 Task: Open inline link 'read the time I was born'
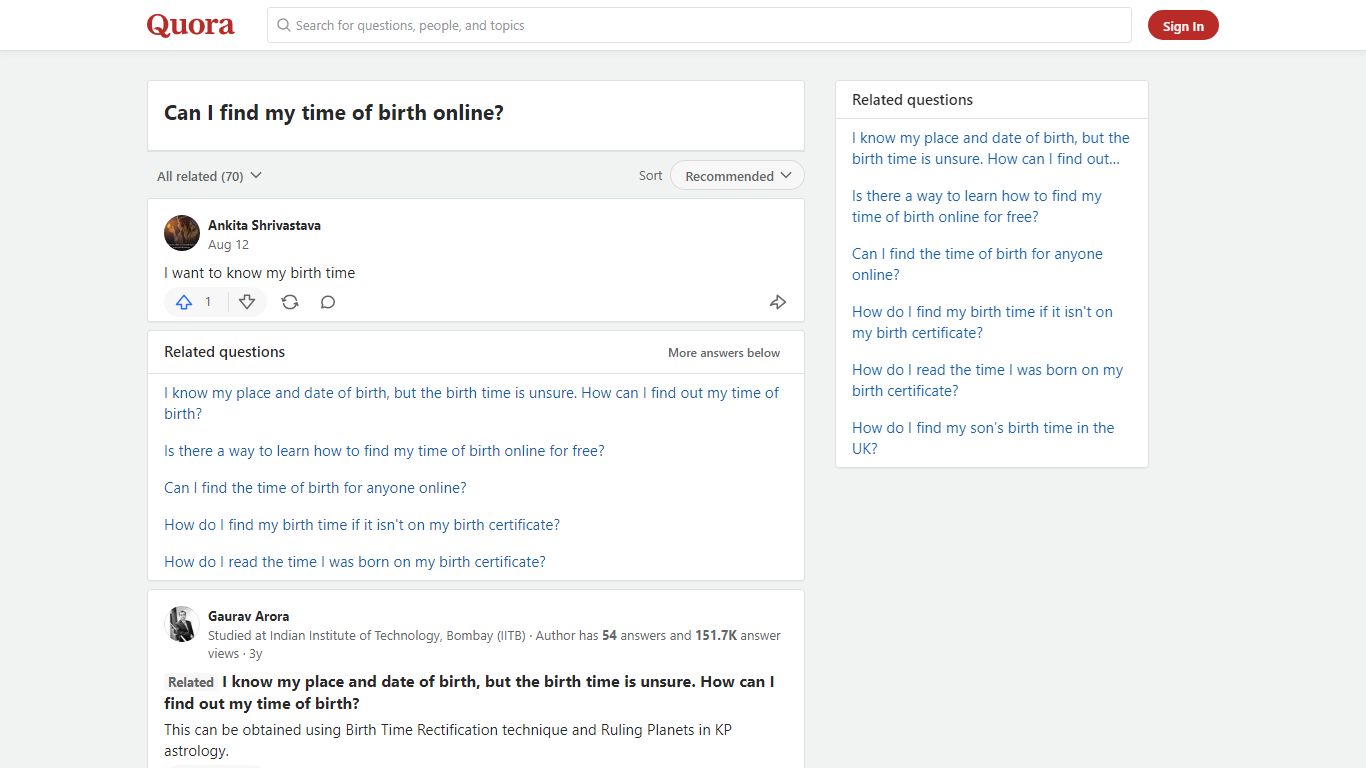tap(355, 562)
